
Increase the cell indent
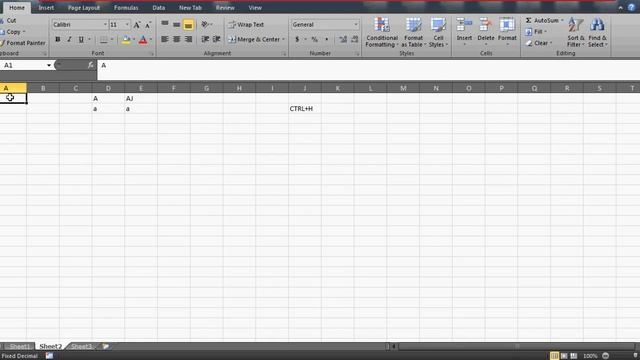(217, 39)
